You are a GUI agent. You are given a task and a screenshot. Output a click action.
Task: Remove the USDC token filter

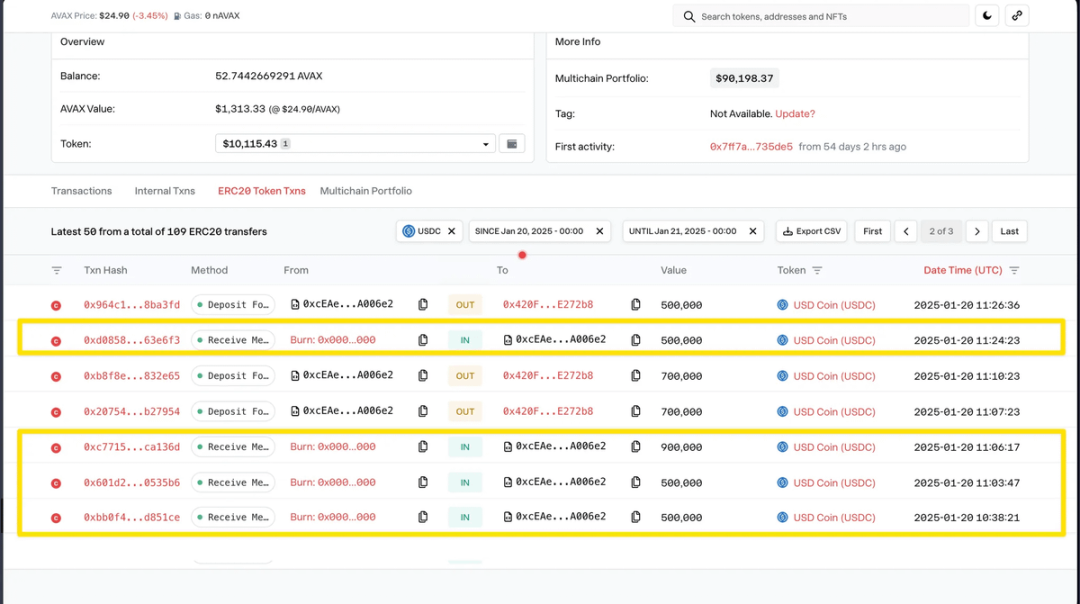click(451, 231)
